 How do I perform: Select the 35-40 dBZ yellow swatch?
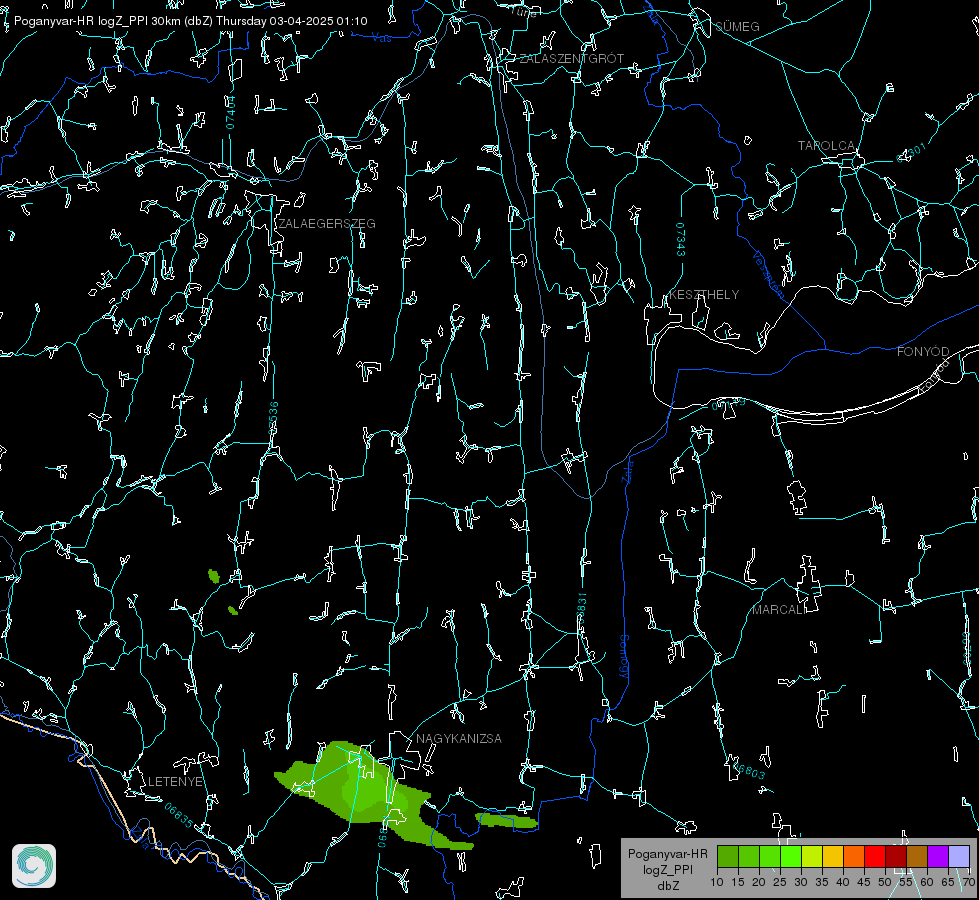pos(833,857)
